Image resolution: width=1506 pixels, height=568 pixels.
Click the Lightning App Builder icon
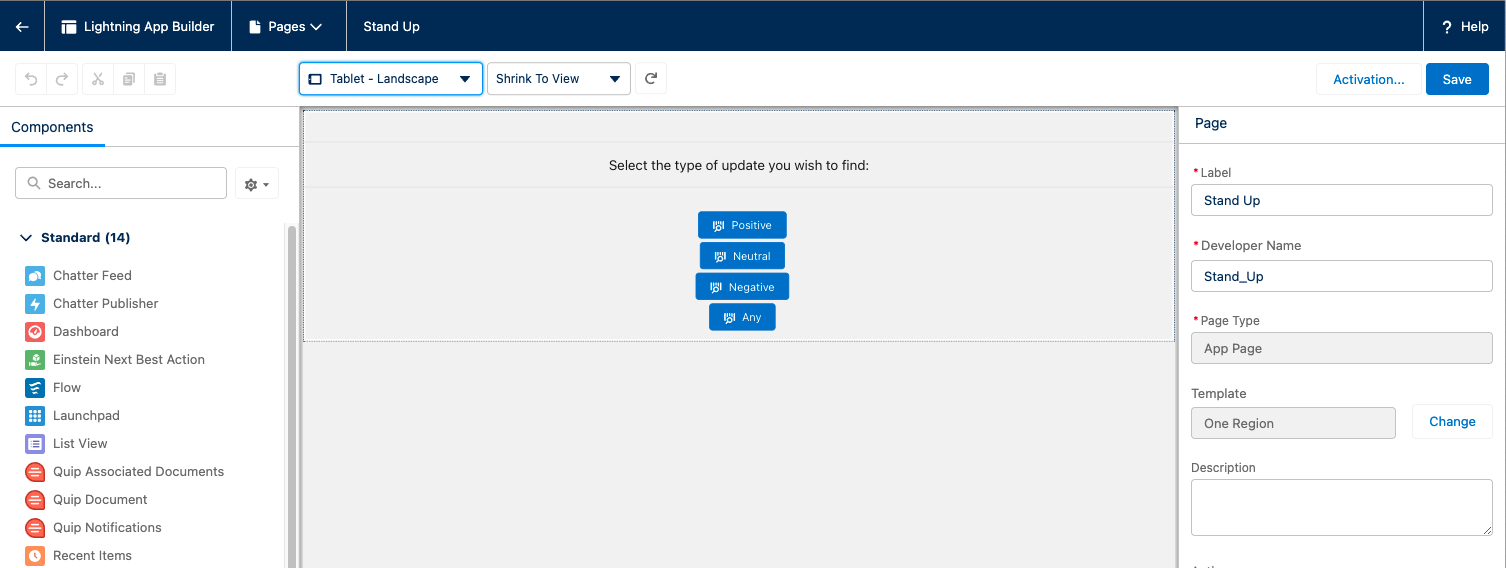(69, 27)
